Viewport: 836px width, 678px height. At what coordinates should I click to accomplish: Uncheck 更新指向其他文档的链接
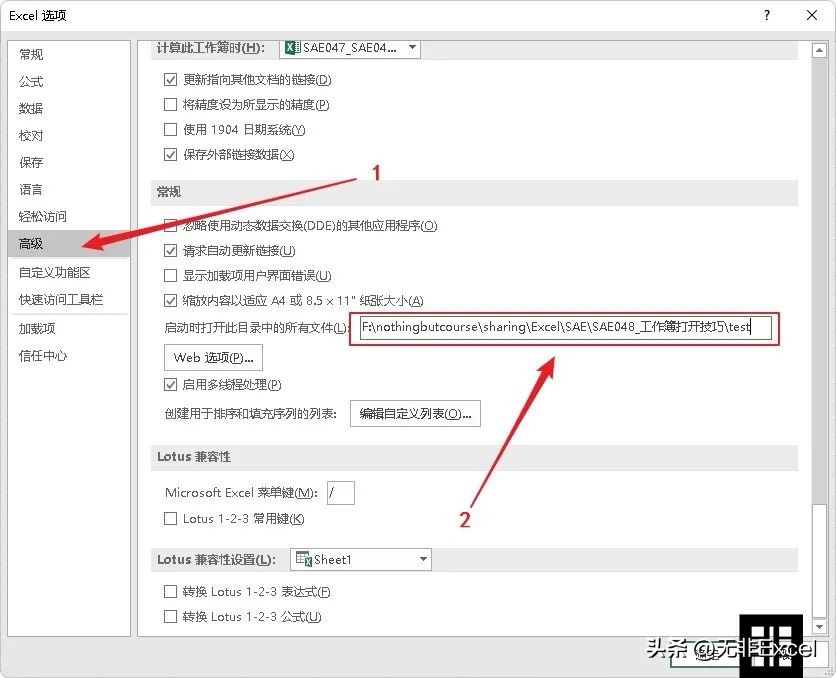[x=170, y=80]
